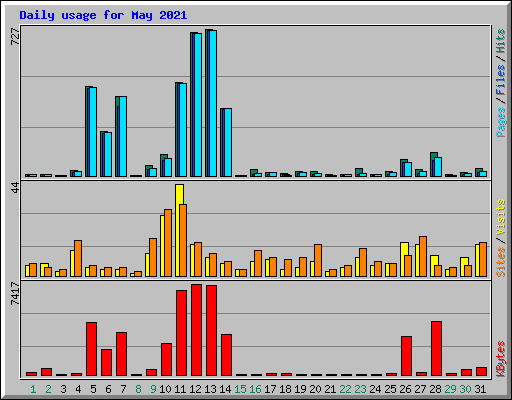Viewport: 512px width, 400px height.
Task: Click the red KBytes bar for day 12
Action: [196, 330]
